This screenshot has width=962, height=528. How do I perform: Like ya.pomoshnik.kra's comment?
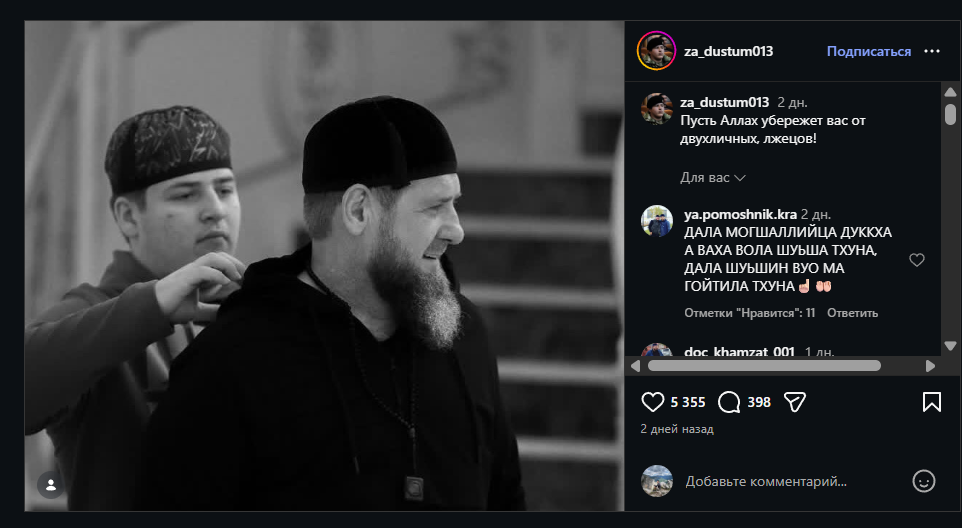tap(916, 260)
